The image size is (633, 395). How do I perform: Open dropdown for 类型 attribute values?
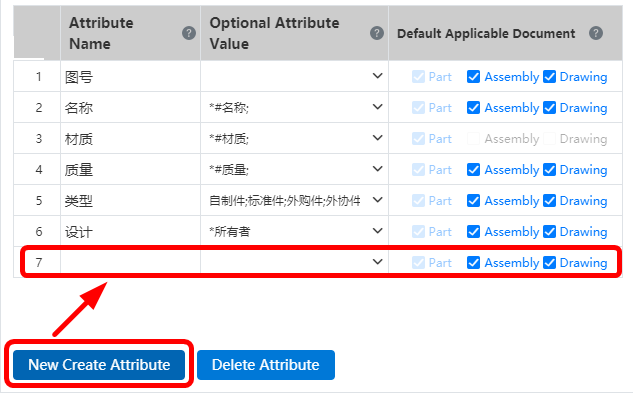click(377, 200)
